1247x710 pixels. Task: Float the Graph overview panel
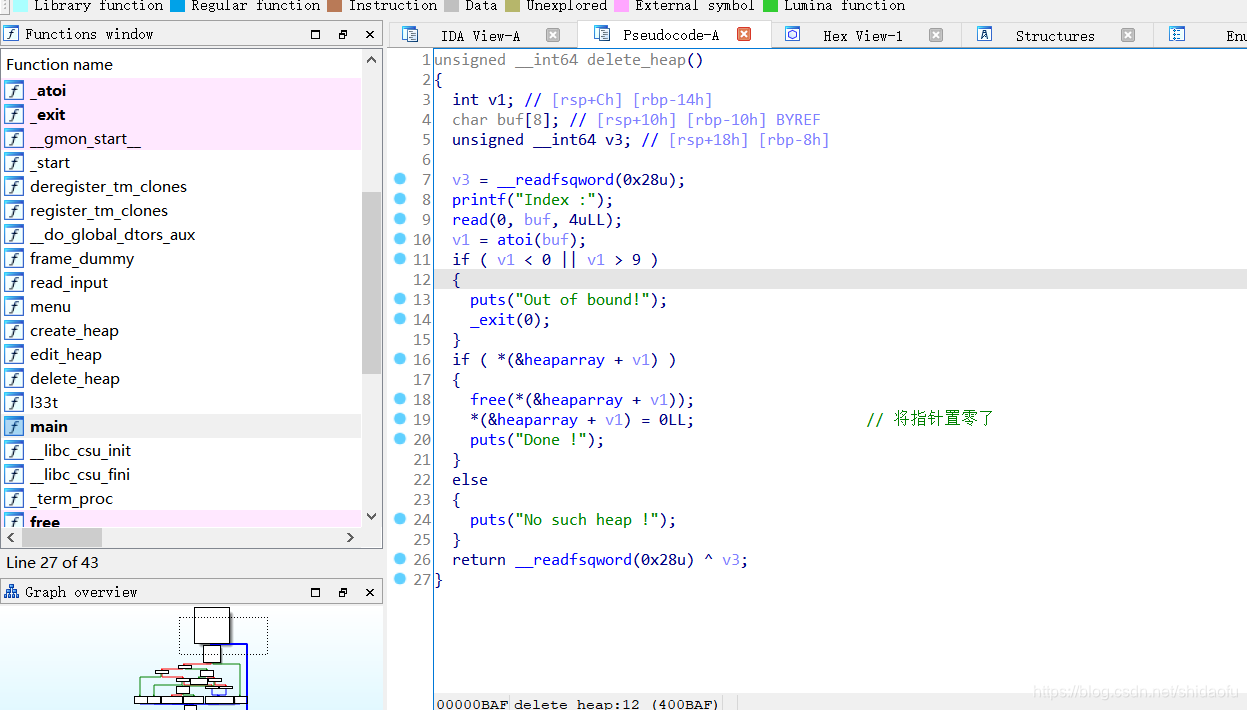click(x=342, y=592)
